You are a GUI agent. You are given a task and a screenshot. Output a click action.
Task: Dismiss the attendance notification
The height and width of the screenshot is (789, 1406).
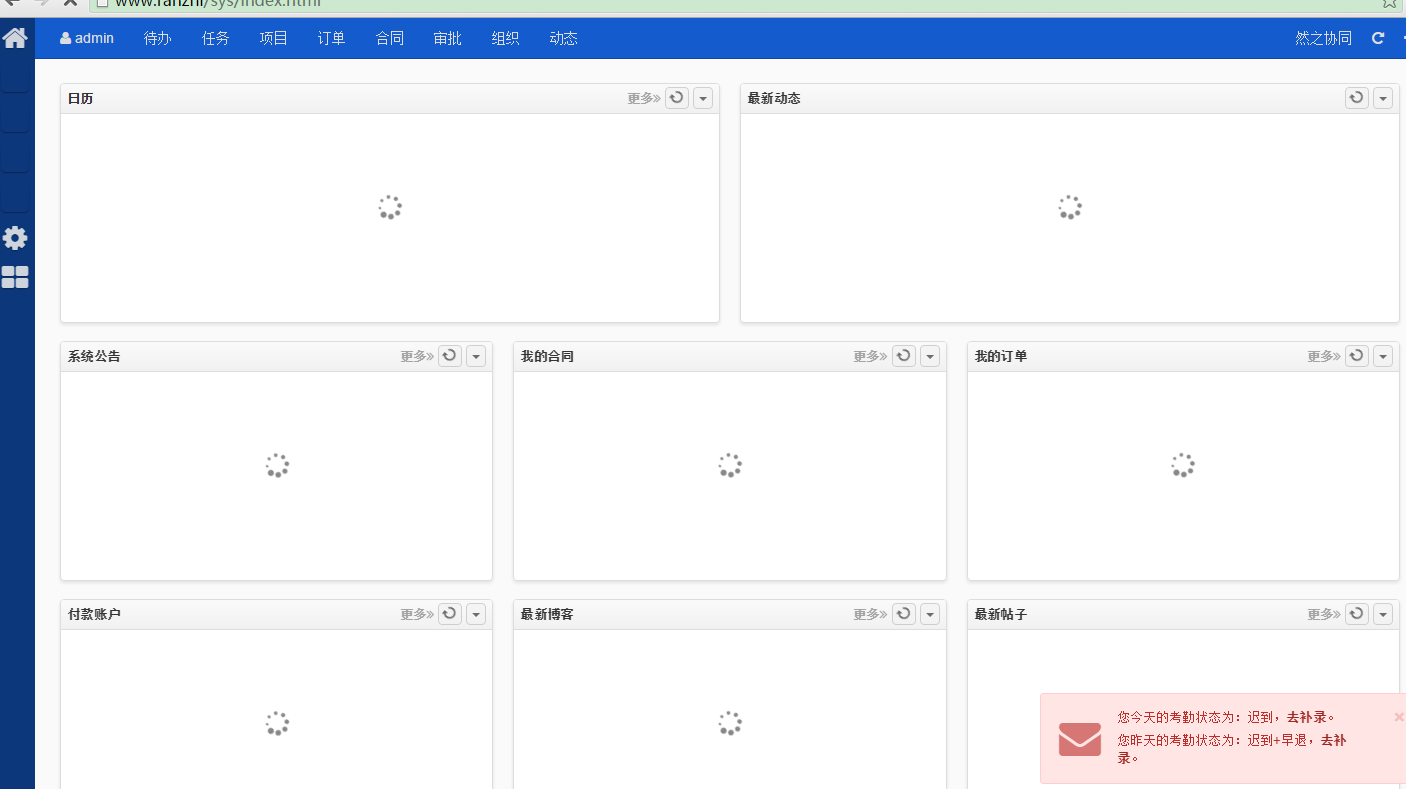[1398, 717]
